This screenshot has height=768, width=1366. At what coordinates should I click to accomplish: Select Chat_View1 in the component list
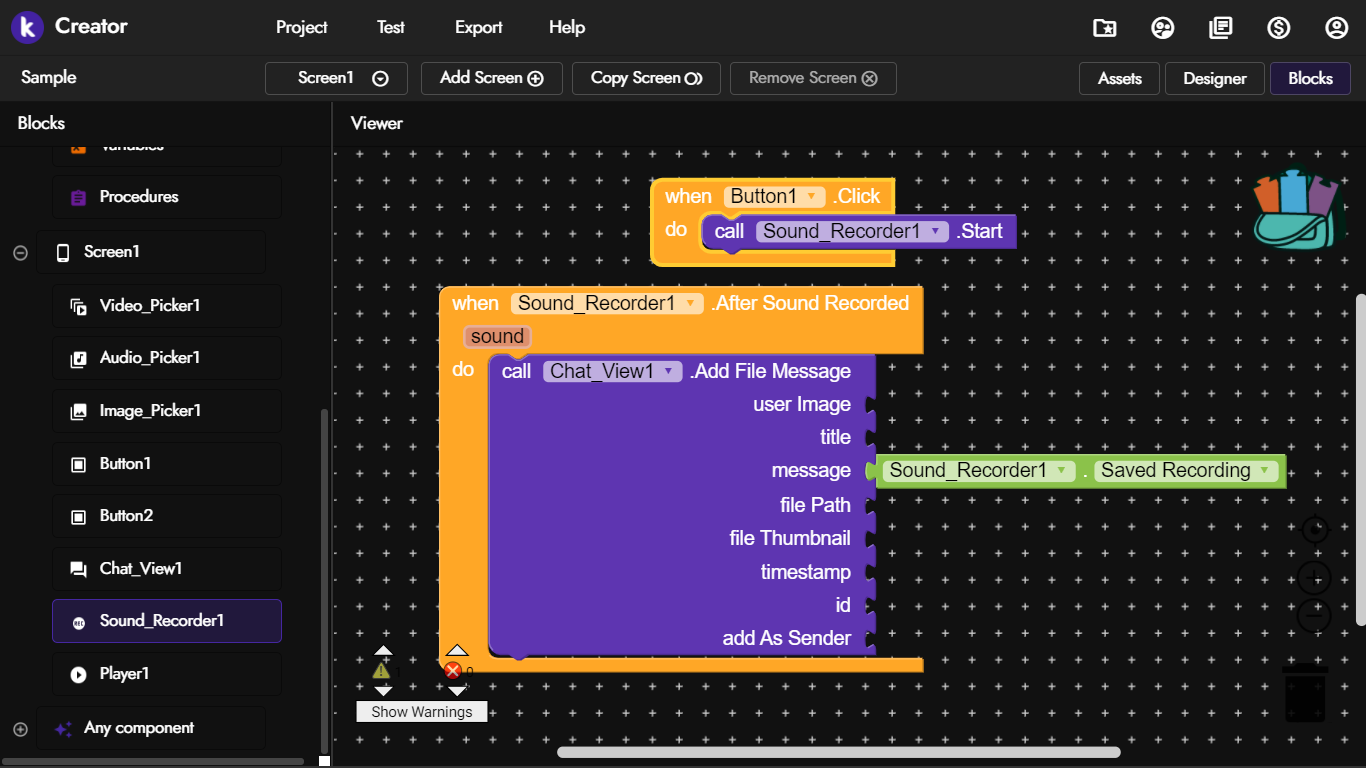(141, 568)
